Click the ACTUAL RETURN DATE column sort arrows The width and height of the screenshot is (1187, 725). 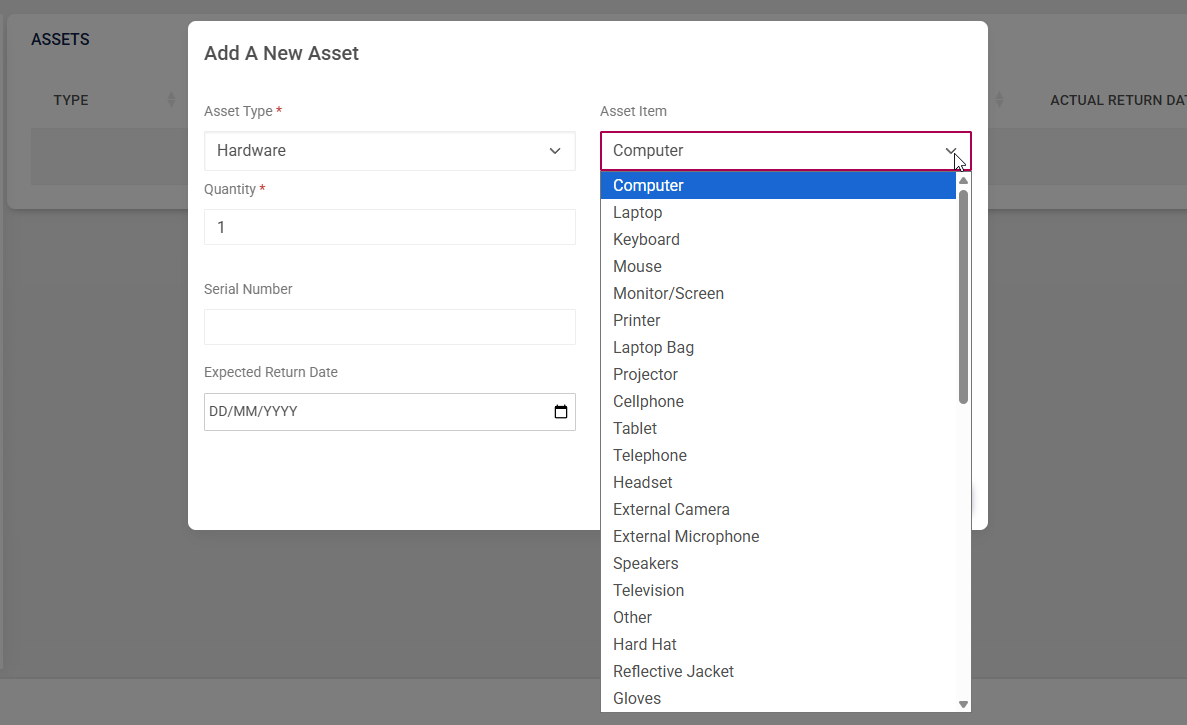click(x=999, y=100)
